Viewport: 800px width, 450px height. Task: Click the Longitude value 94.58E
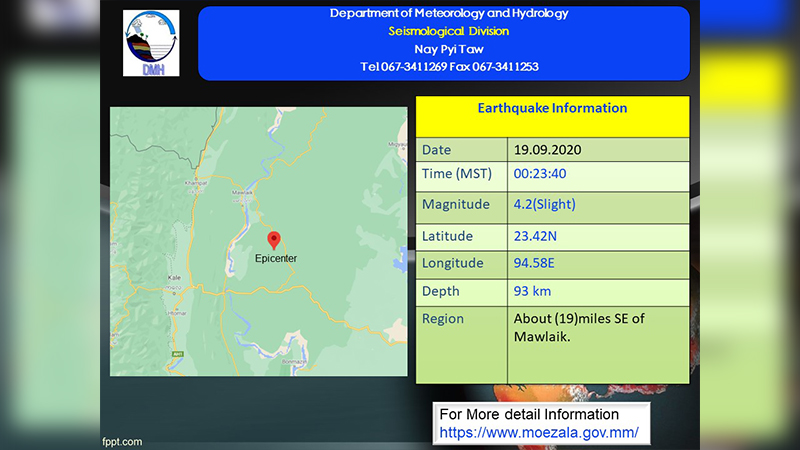(x=534, y=263)
